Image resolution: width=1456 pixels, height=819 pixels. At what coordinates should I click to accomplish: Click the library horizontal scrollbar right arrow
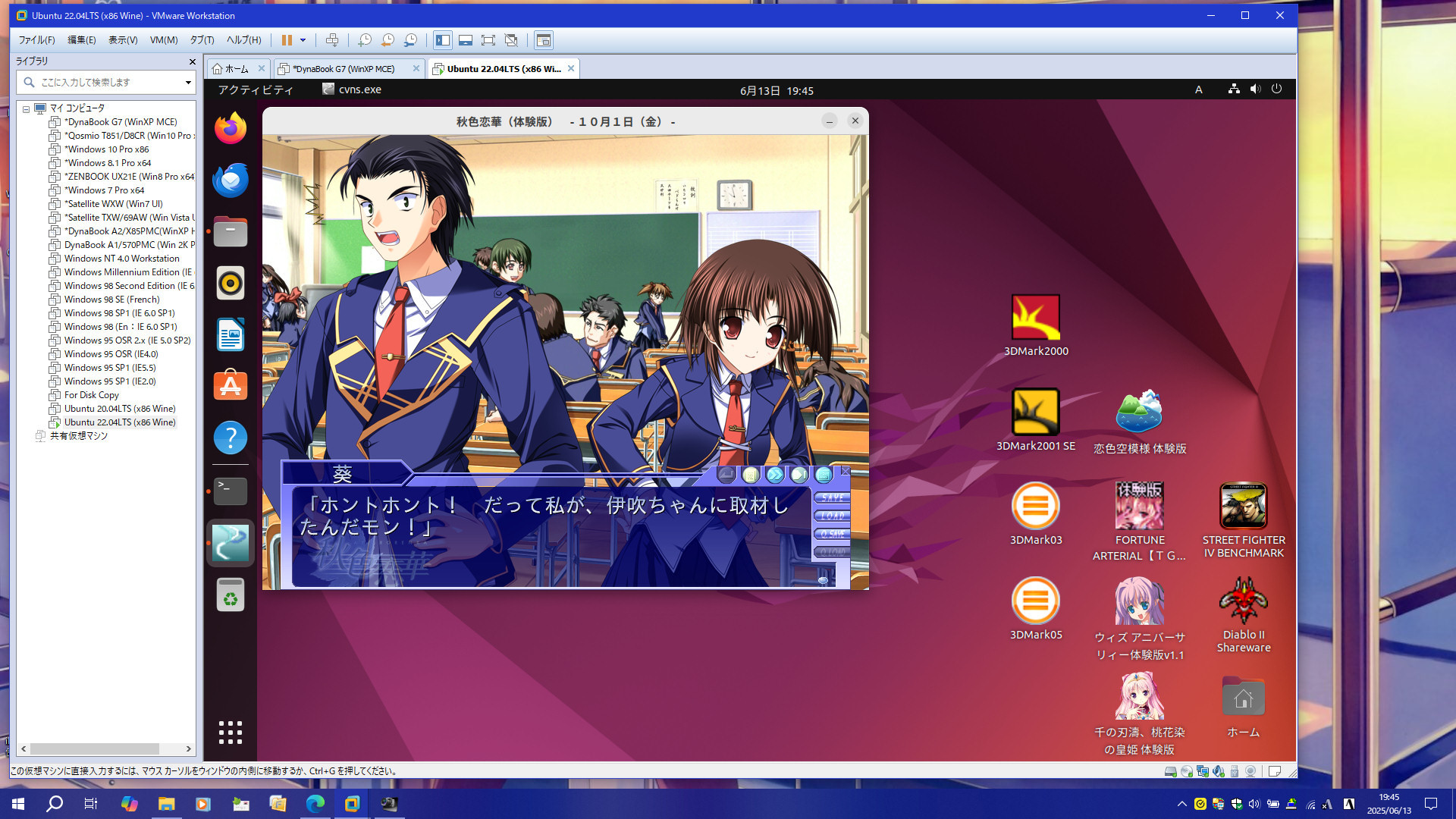[x=189, y=748]
